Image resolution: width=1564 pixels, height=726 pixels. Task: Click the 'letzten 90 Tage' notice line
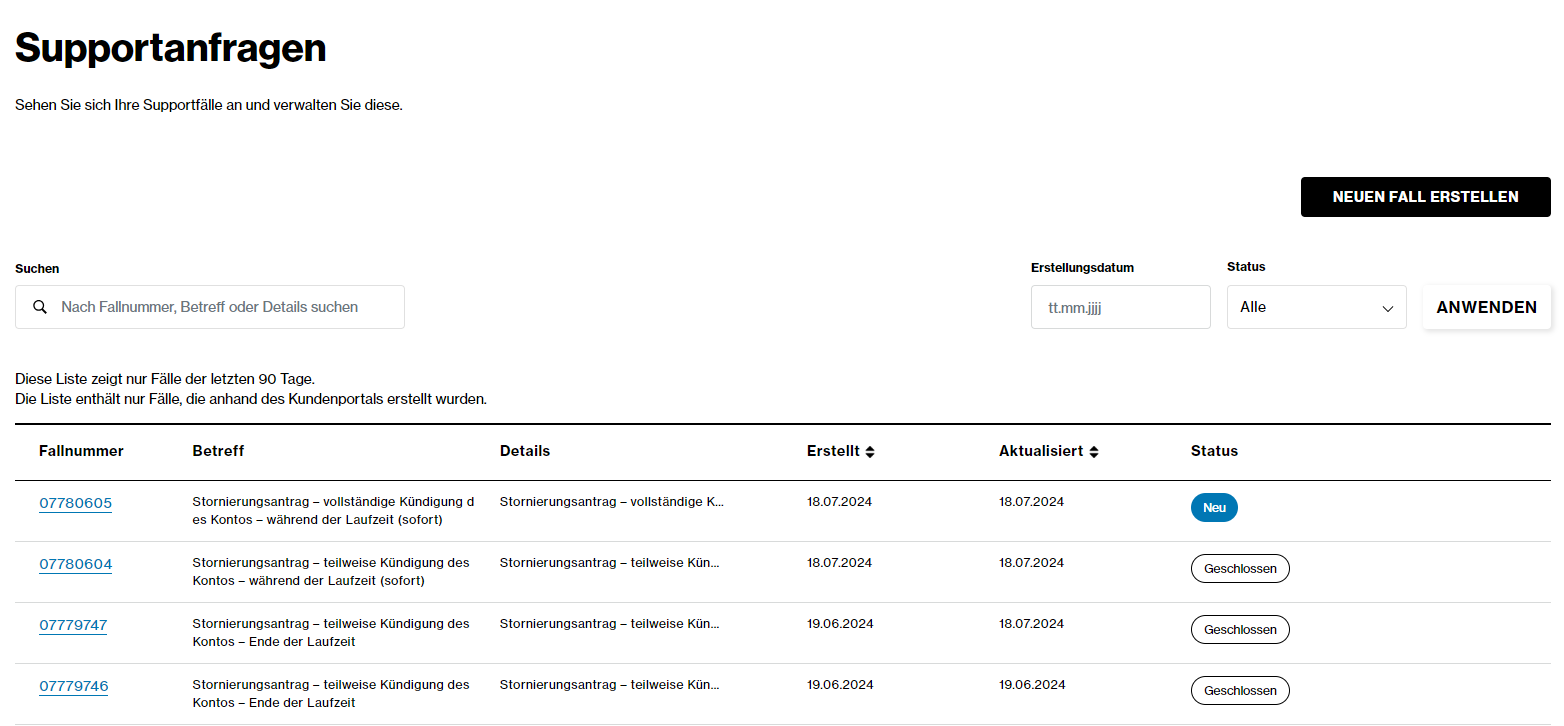click(x=165, y=380)
